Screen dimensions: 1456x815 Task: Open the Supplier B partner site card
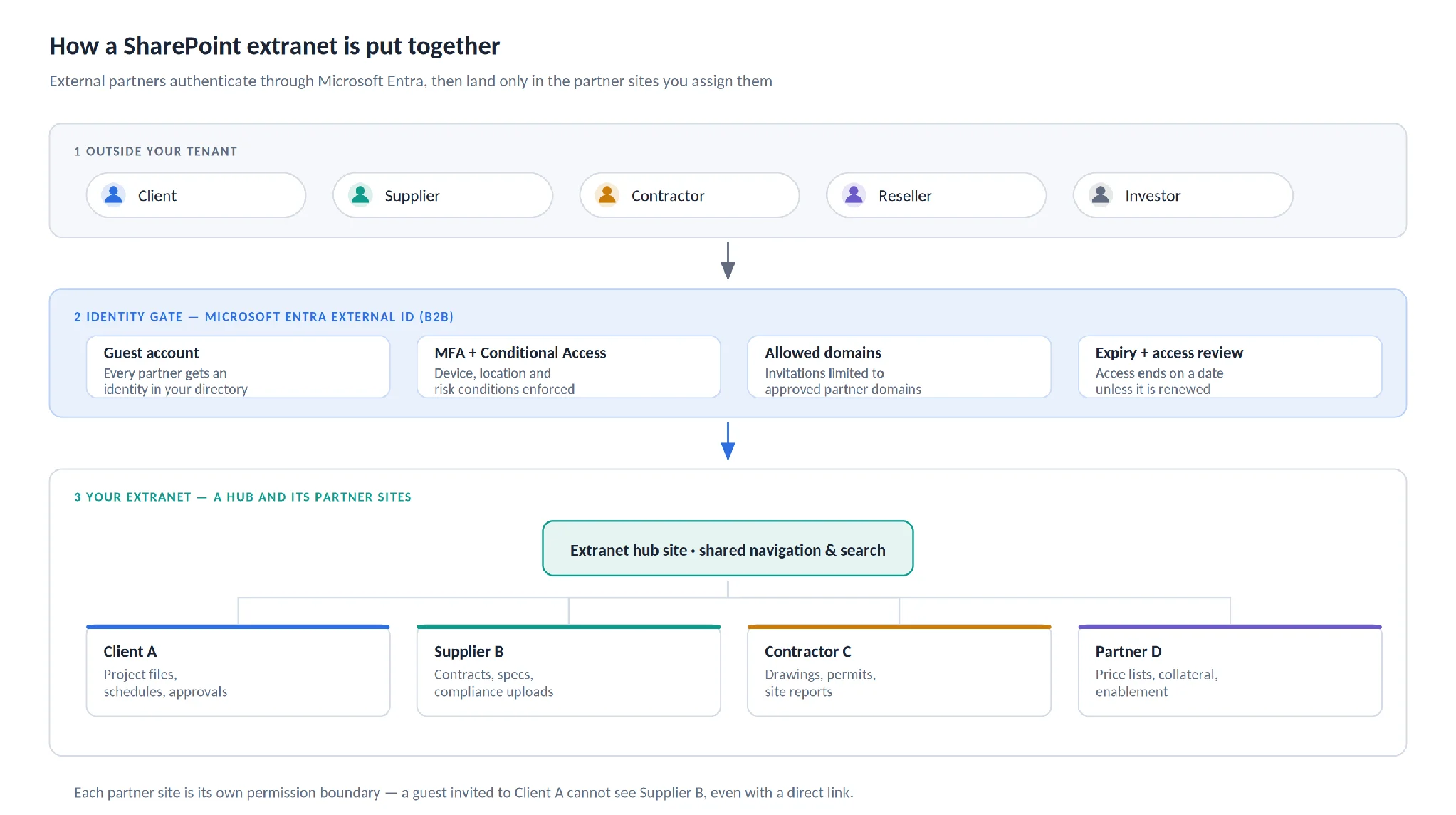(568, 670)
